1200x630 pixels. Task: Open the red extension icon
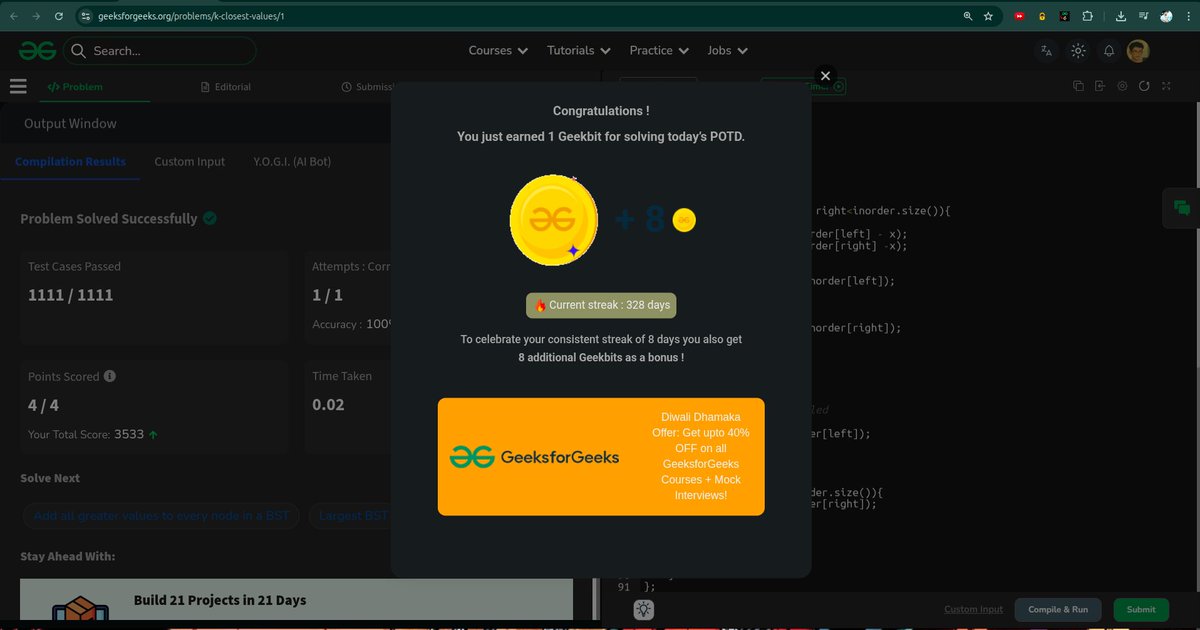click(1019, 16)
